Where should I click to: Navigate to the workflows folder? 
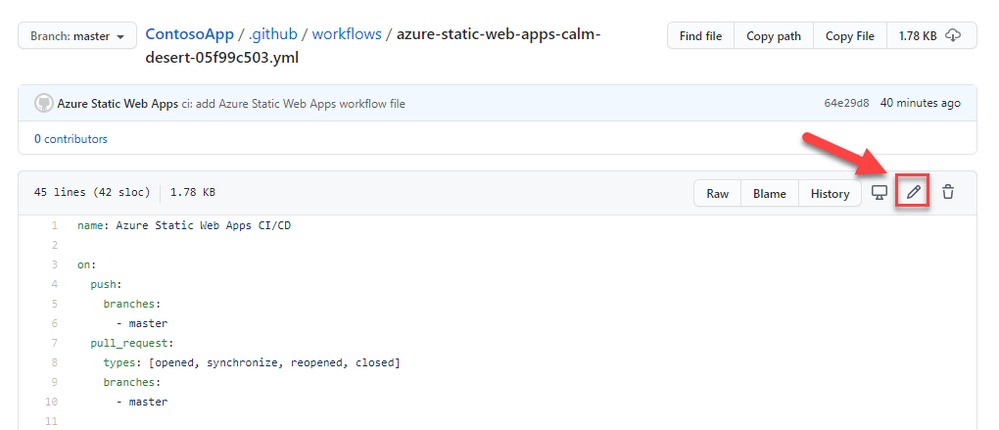(x=346, y=34)
